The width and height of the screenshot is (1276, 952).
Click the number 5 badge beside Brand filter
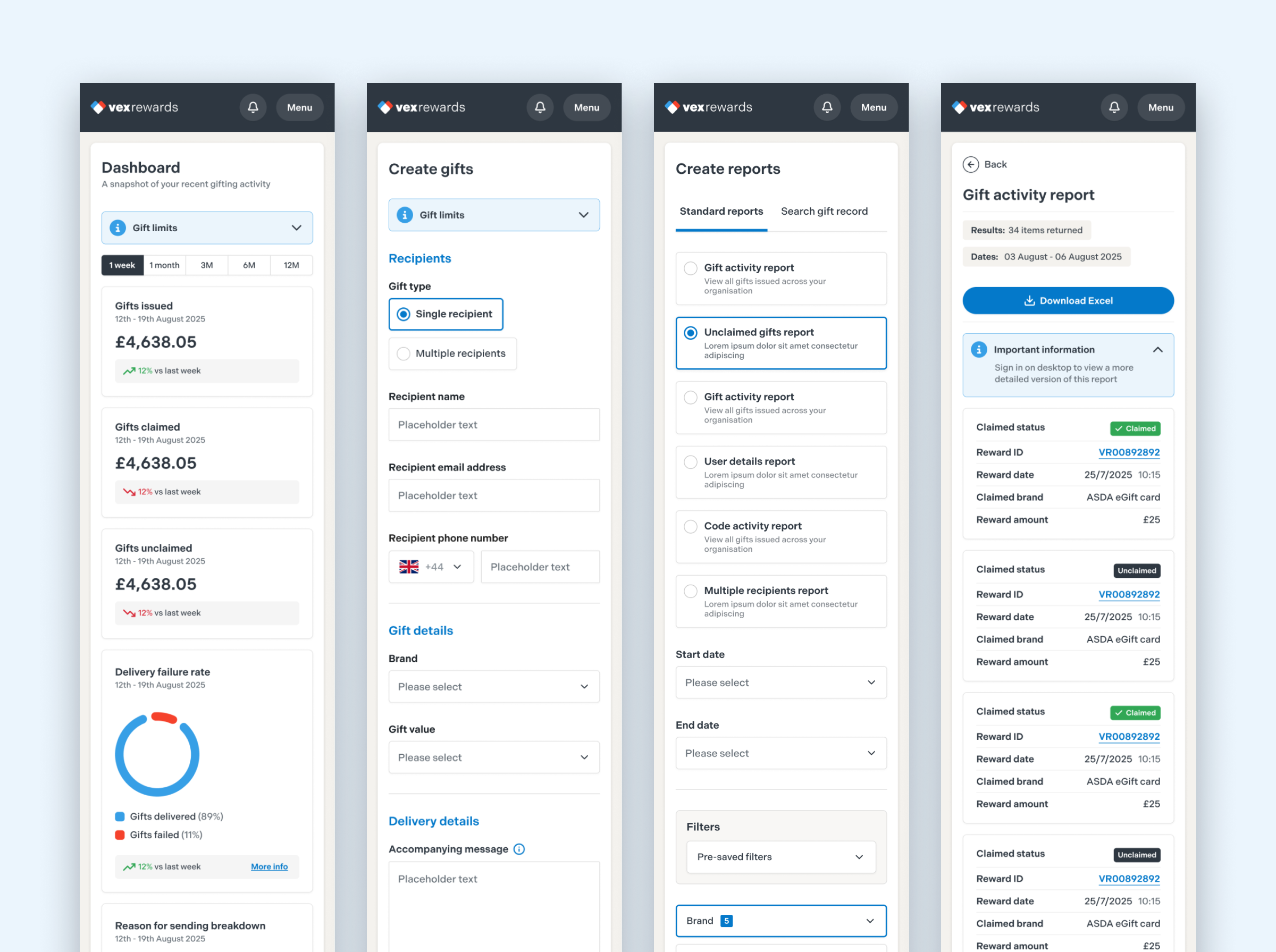(727, 921)
